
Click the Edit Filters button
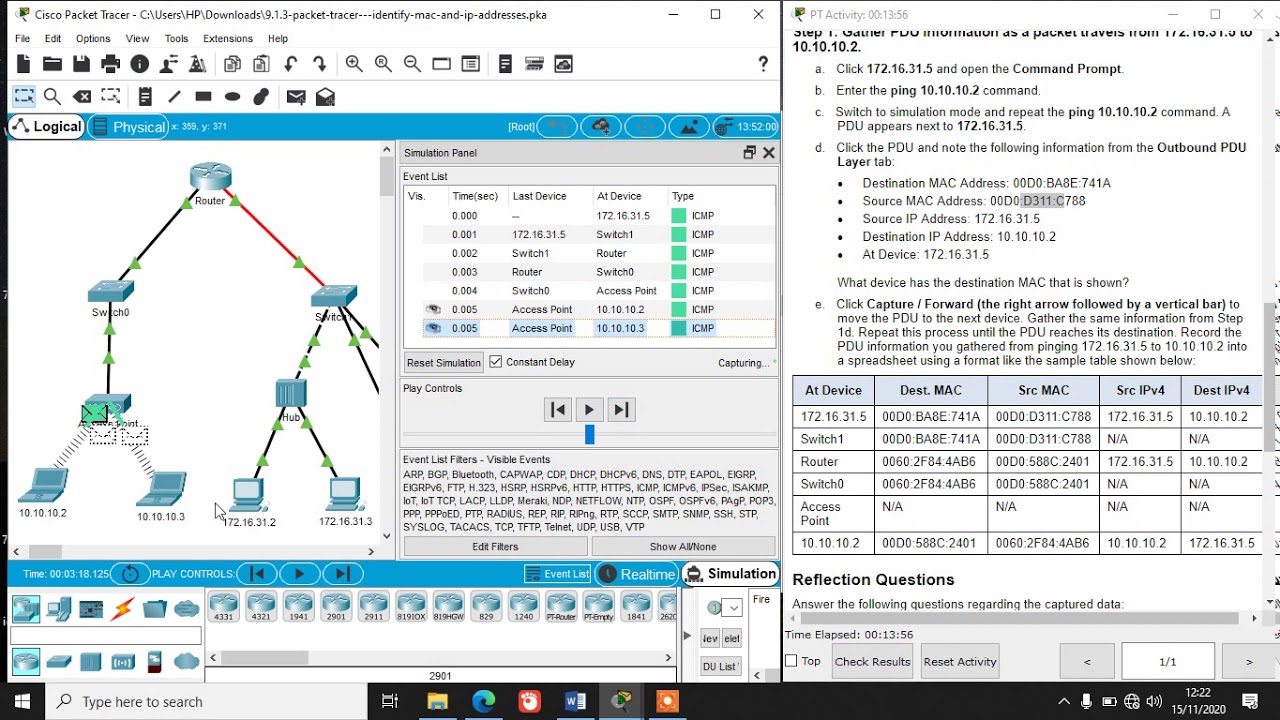(x=495, y=547)
